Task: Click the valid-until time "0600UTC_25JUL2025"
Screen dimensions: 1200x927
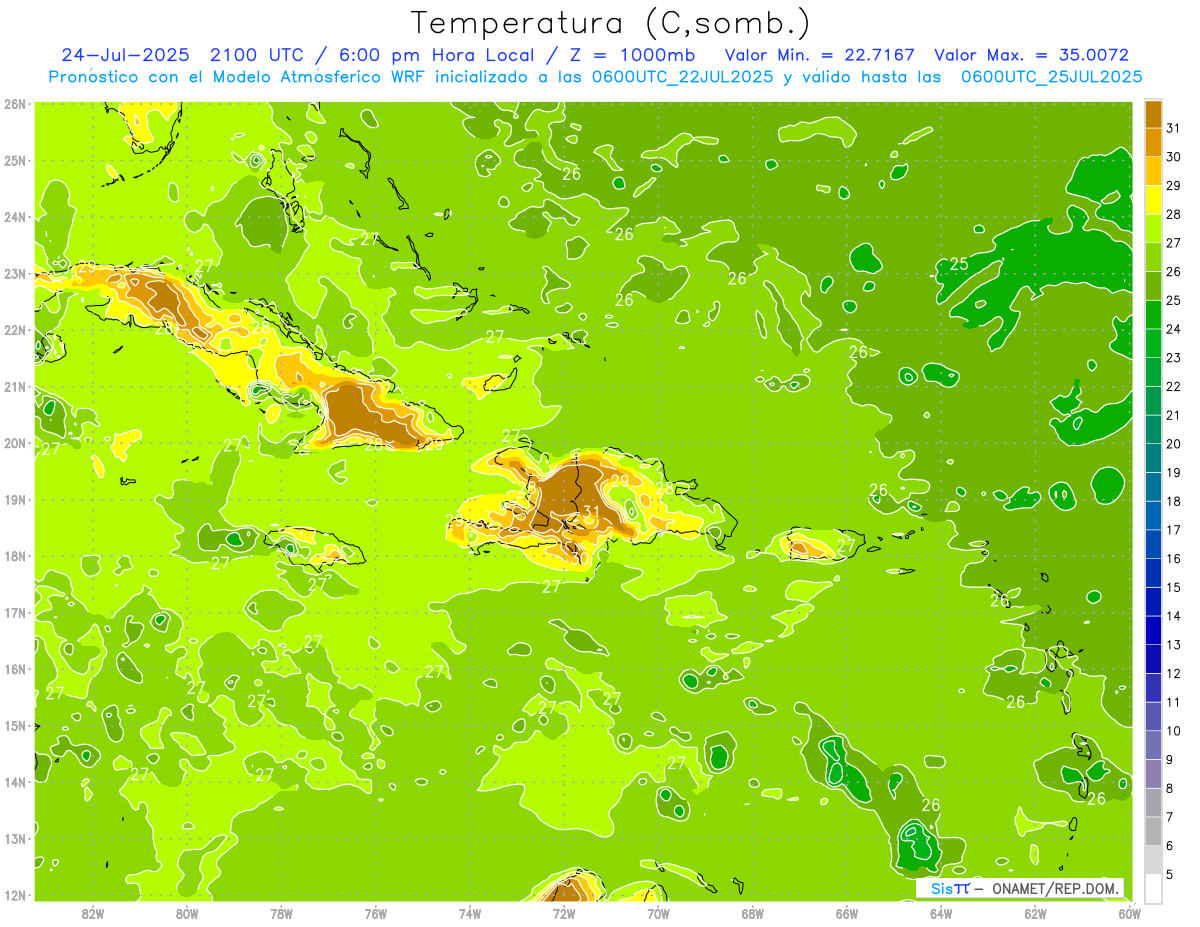Action: [x=1052, y=77]
